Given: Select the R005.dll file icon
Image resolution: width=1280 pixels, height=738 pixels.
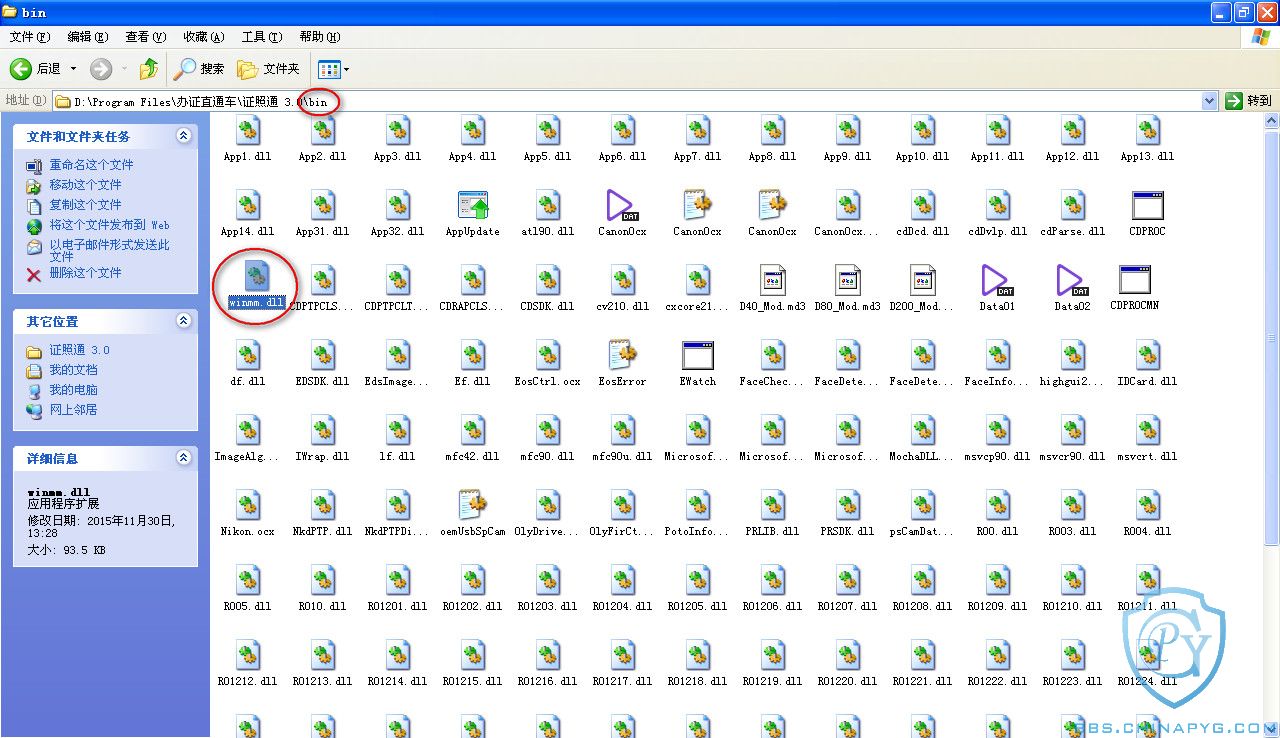Looking at the screenshot, I should pyautogui.click(x=248, y=580).
